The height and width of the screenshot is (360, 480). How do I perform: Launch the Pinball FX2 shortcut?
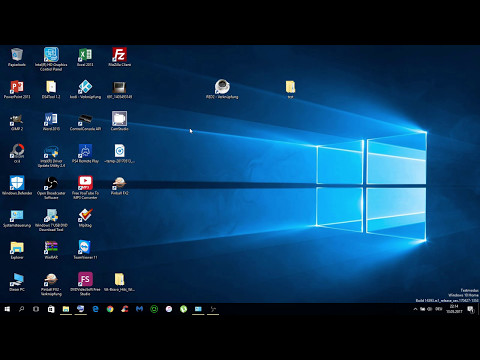click(119, 185)
